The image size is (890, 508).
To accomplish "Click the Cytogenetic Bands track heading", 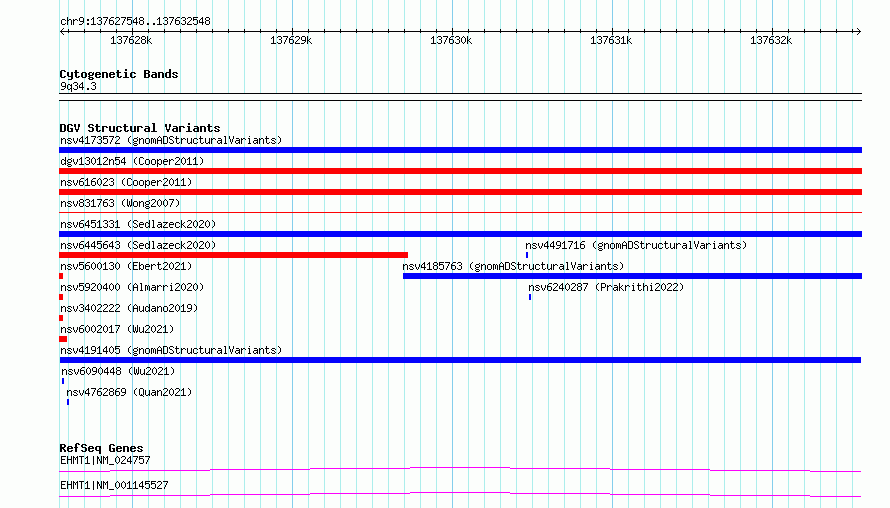I will 119,74.
